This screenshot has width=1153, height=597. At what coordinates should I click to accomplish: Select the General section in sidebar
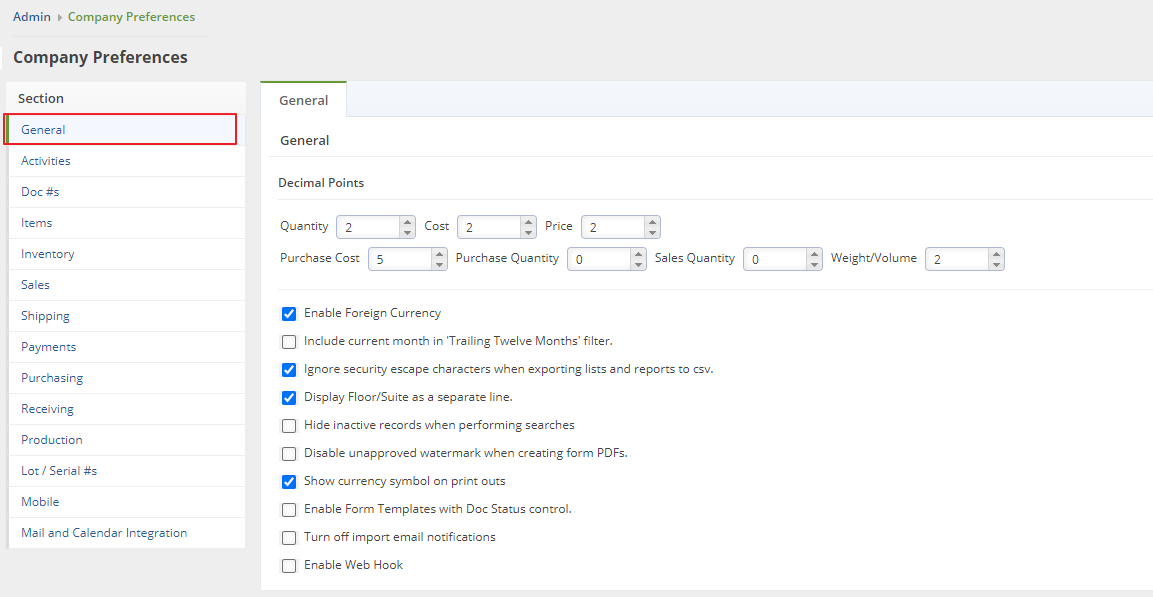(126, 129)
